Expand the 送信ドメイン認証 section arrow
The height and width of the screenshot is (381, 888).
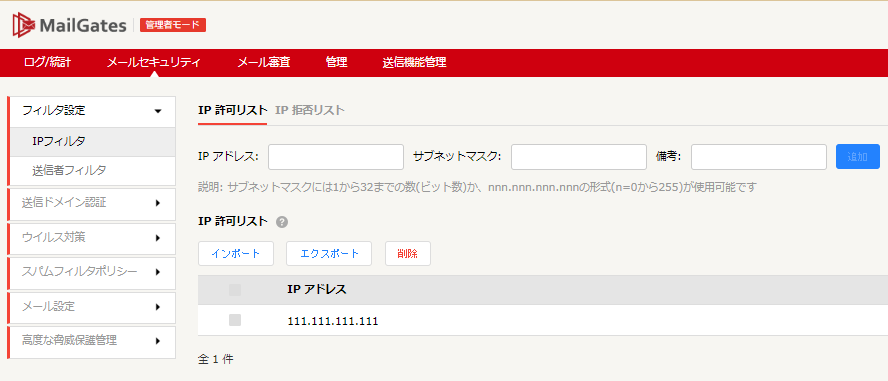158,203
